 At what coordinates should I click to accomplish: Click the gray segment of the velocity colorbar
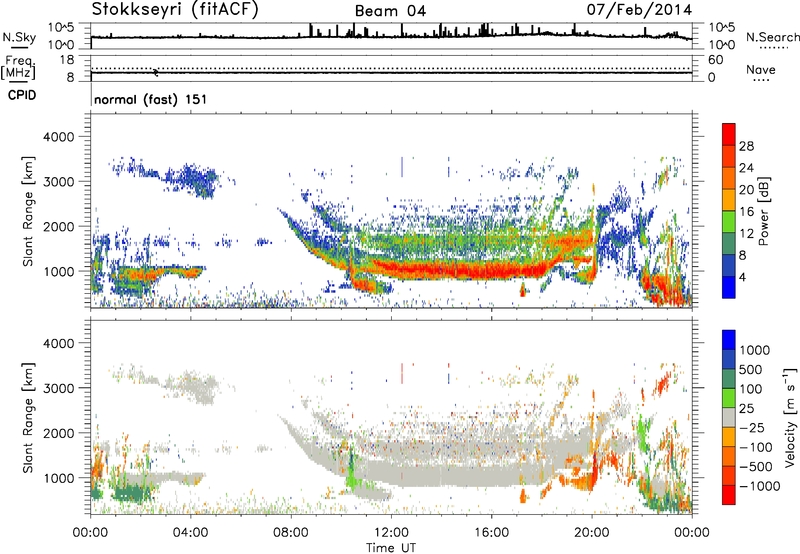coord(729,417)
